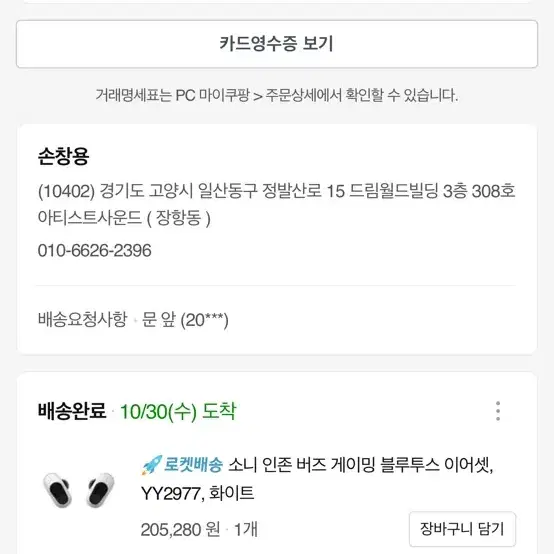Select the recipient name 손창용
The height and width of the screenshot is (554, 554).
click(63, 156)
